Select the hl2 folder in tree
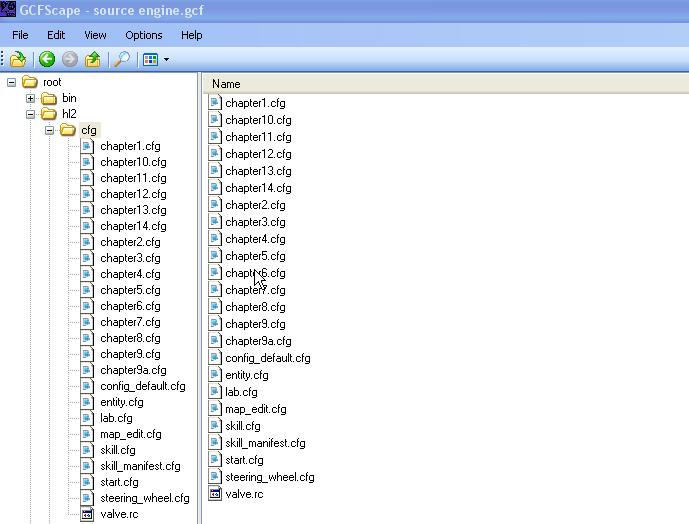This screenshot has height=524, width=689. 69,114
